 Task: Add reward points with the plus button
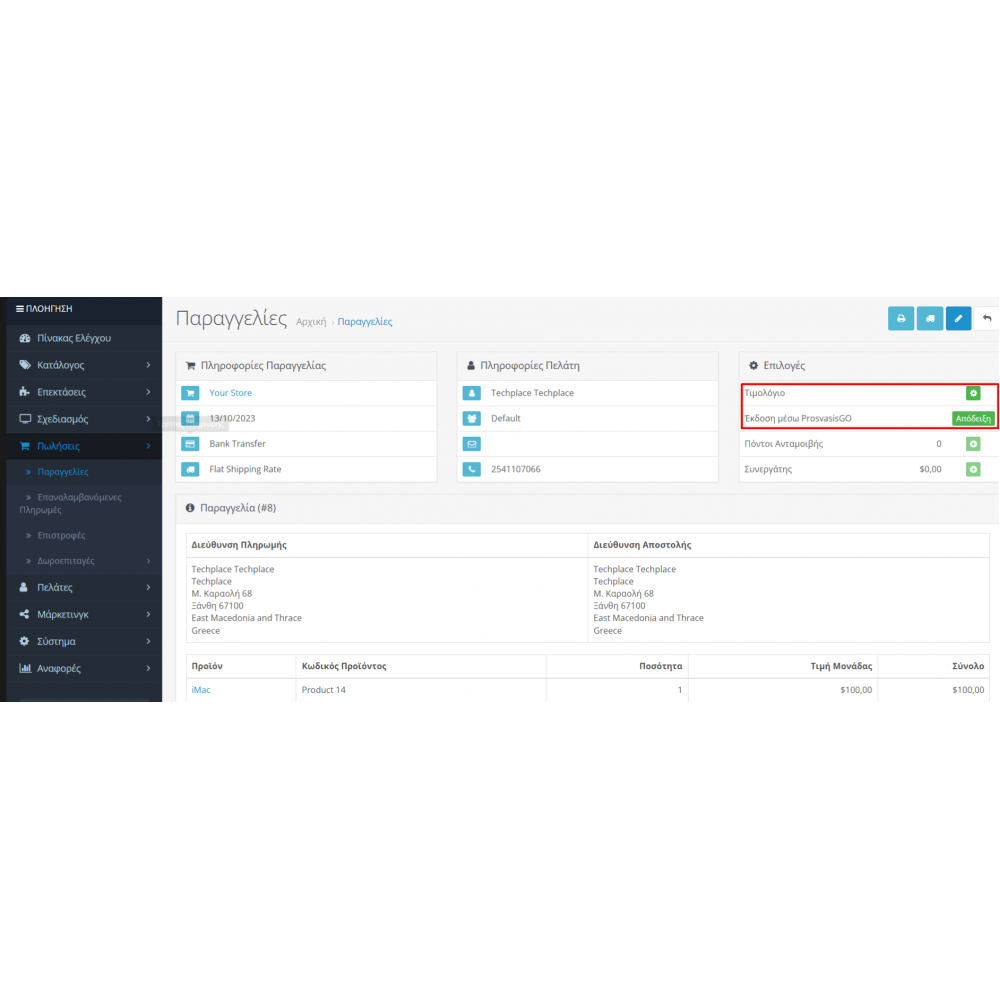coord(972,444)
